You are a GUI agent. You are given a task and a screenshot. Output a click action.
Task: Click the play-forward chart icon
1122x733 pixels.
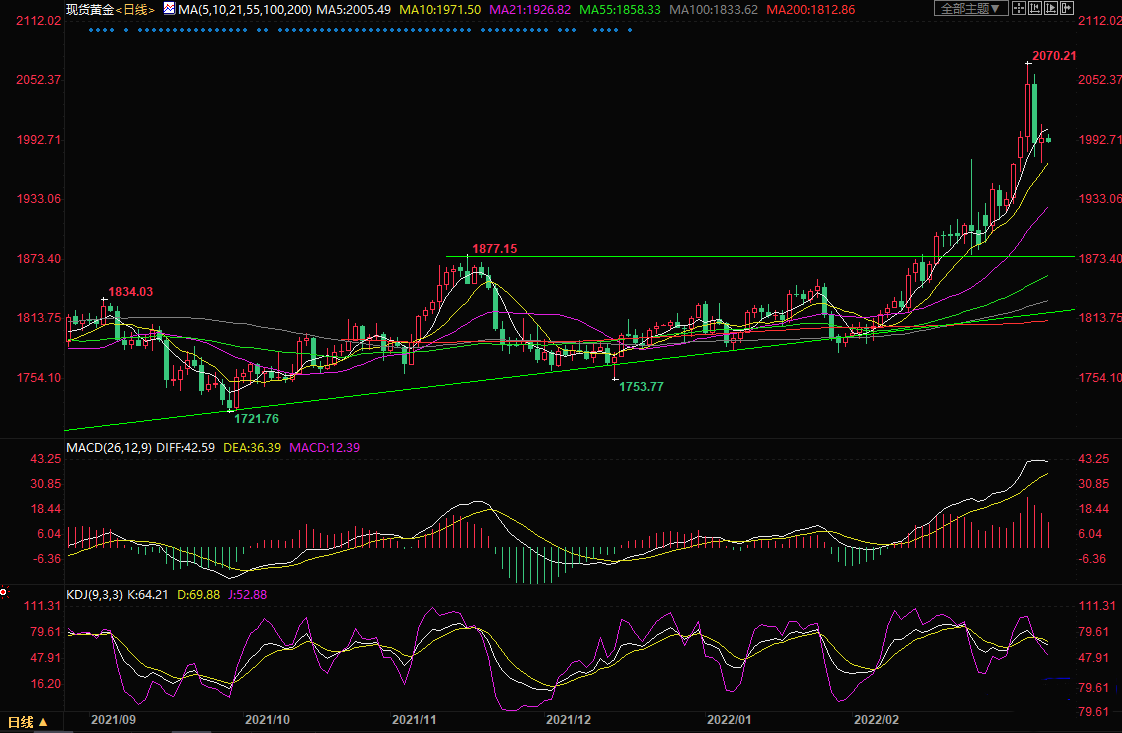point(1050,8)
